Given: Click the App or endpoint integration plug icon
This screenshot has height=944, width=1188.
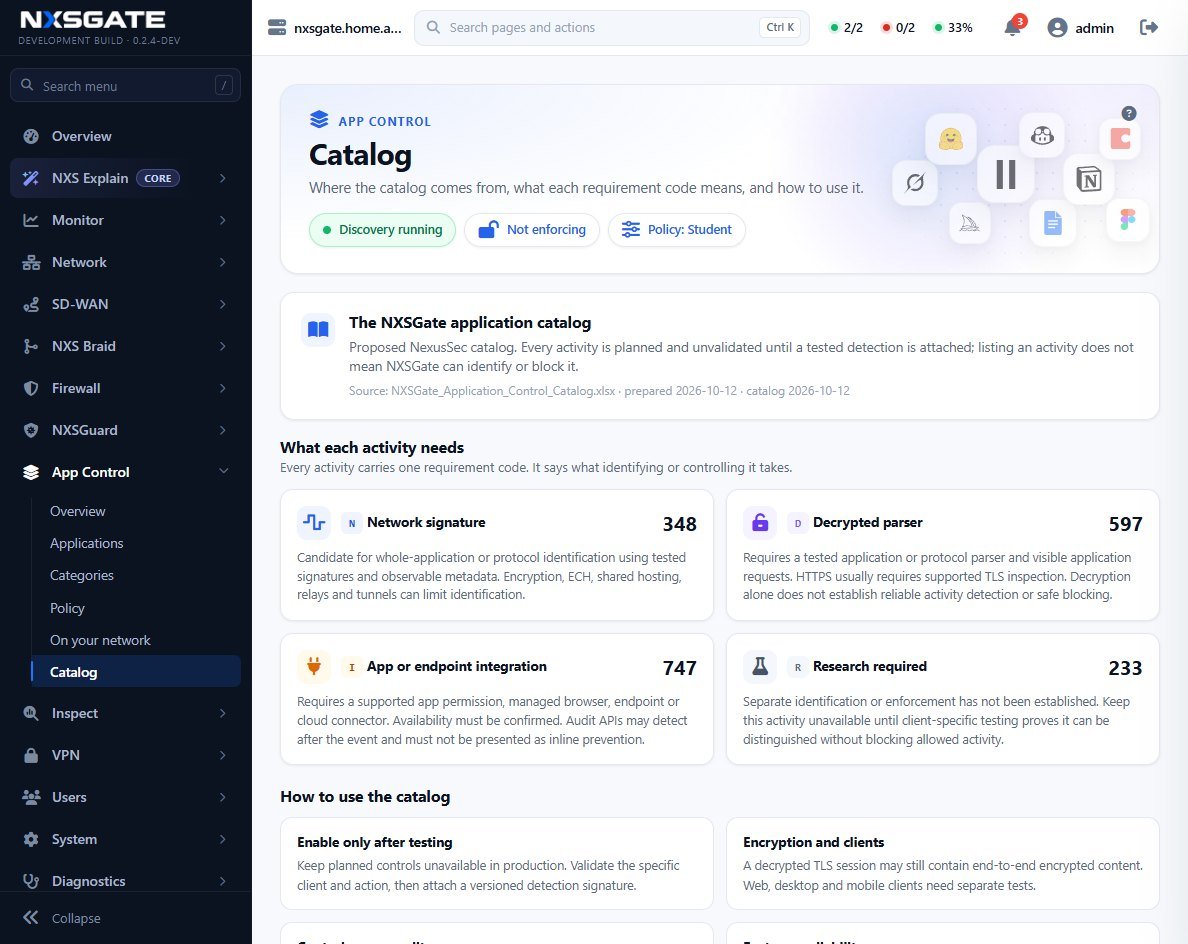Looking at the screenshot, I should pyautogui.click(x=314, y=666).
